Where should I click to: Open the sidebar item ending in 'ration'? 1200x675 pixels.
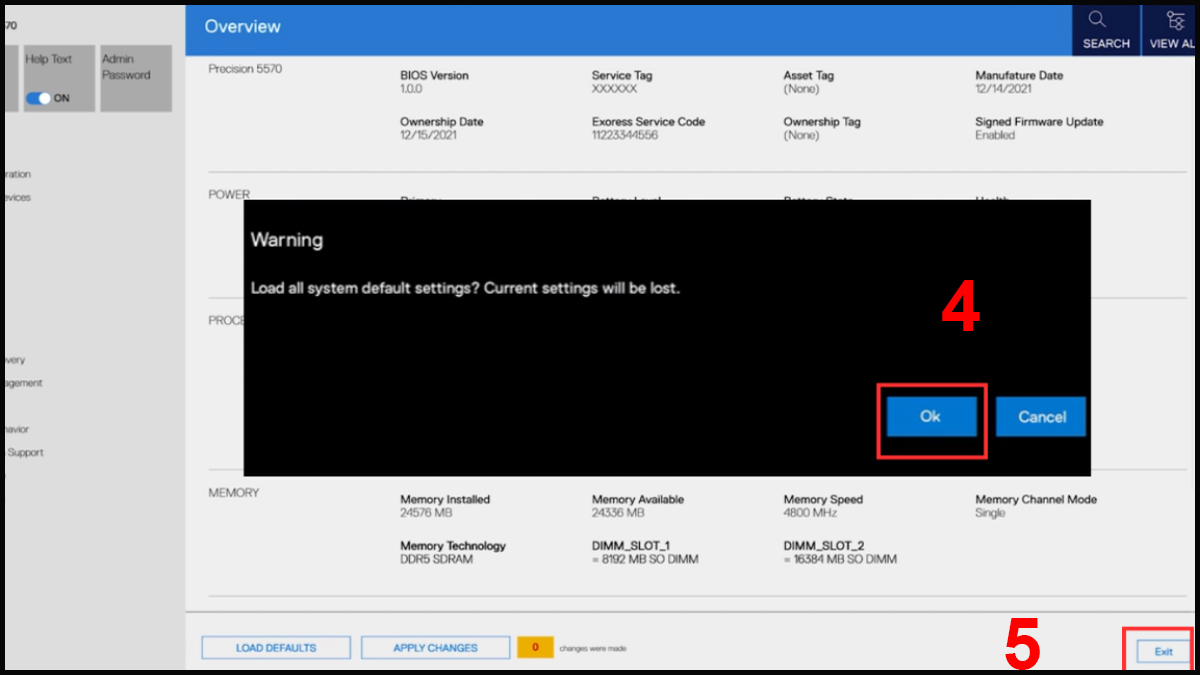tap(15, 174)
